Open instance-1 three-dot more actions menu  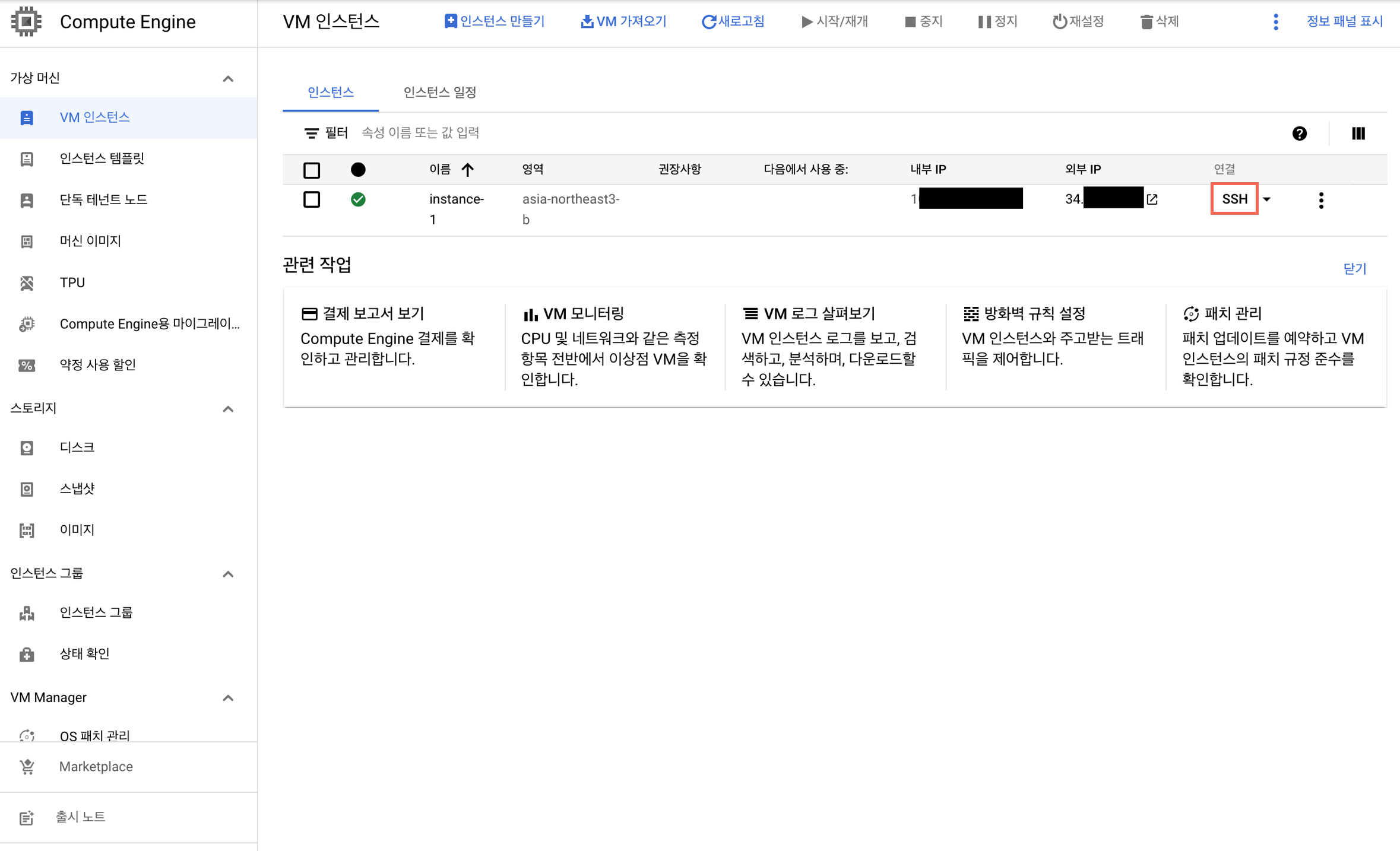pos(1320,200)
